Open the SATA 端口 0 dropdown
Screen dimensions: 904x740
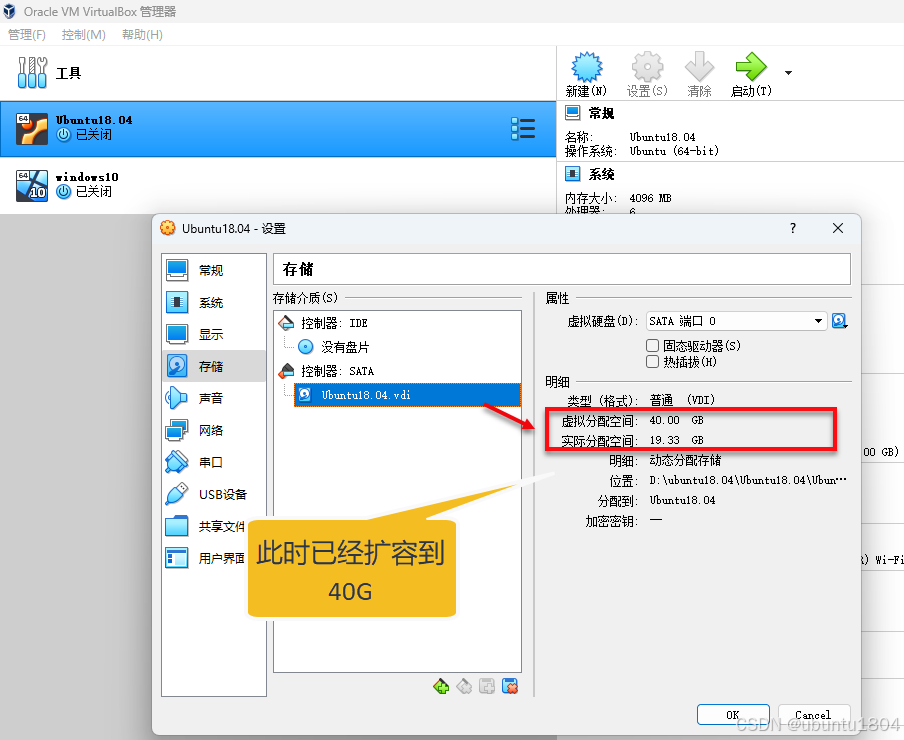click(736, 321)
